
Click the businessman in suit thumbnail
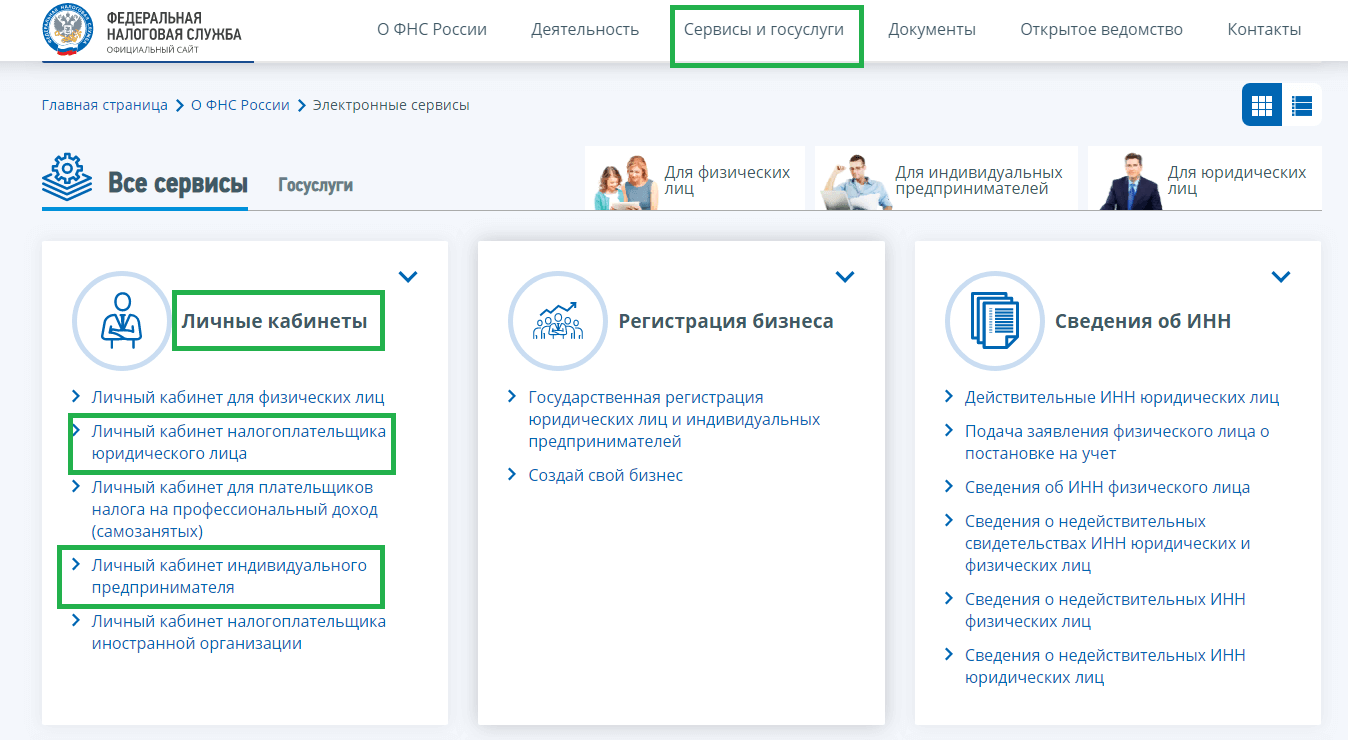(x=1131, y=181)
